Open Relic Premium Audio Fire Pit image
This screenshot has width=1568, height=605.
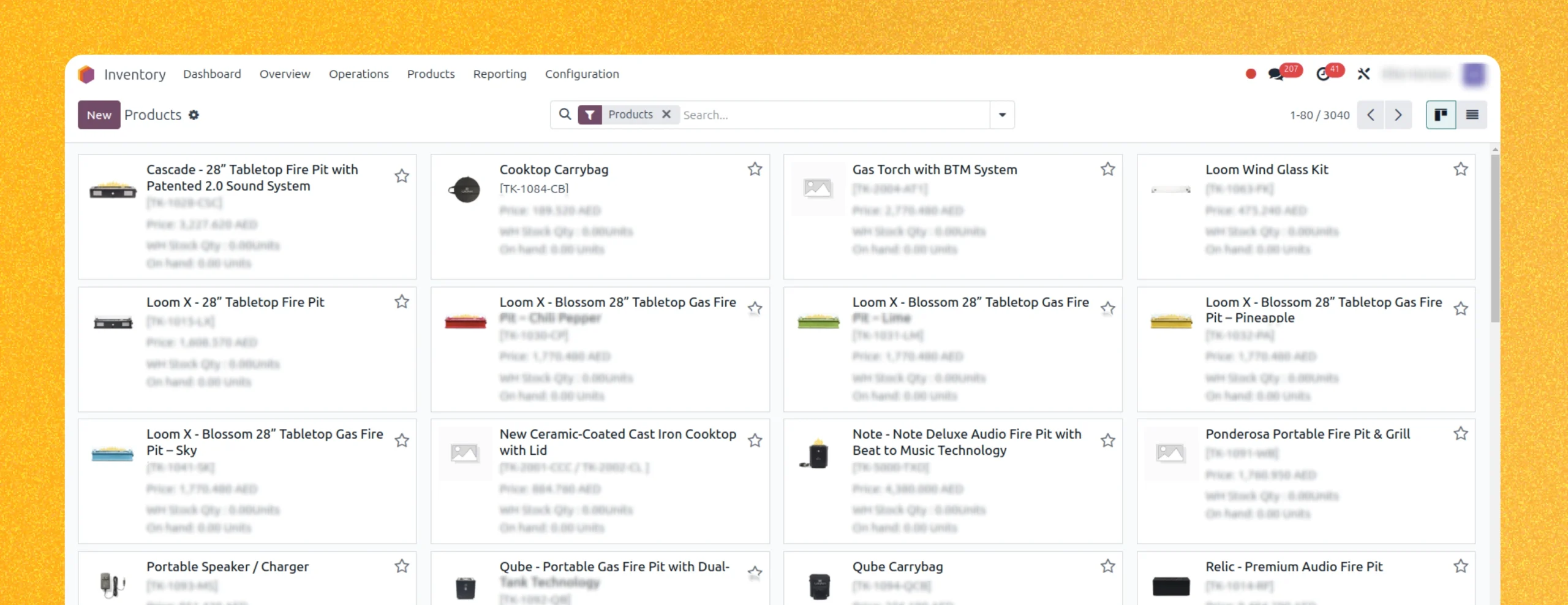point(1171,586)
